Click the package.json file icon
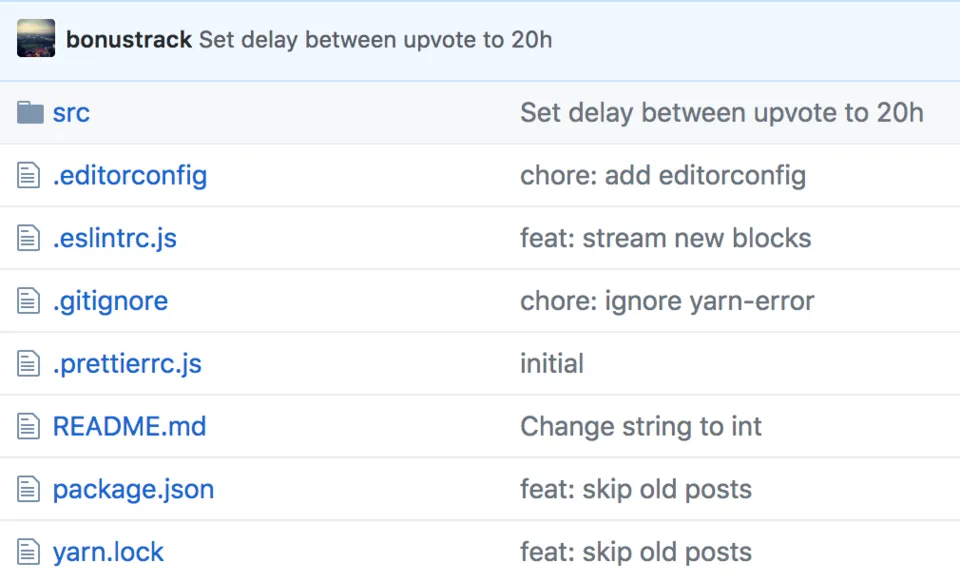This screenshot has height=582, width=960. [x=29, y=489]
